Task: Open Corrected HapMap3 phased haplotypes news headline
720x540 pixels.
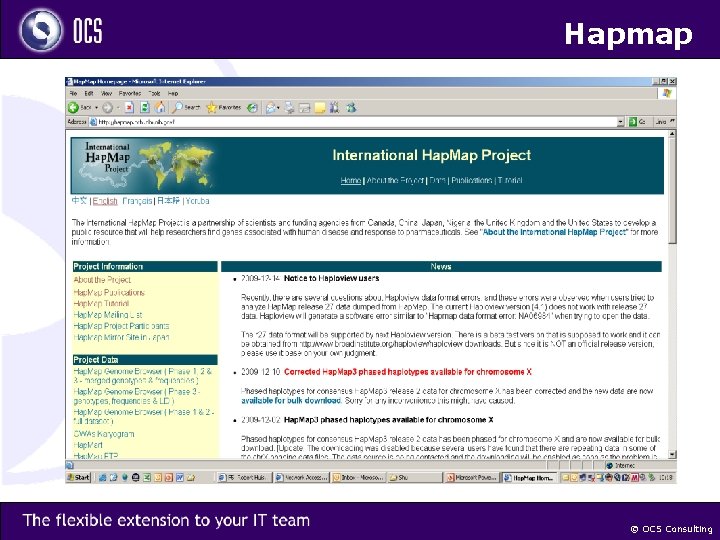Action: pos(408,372)
